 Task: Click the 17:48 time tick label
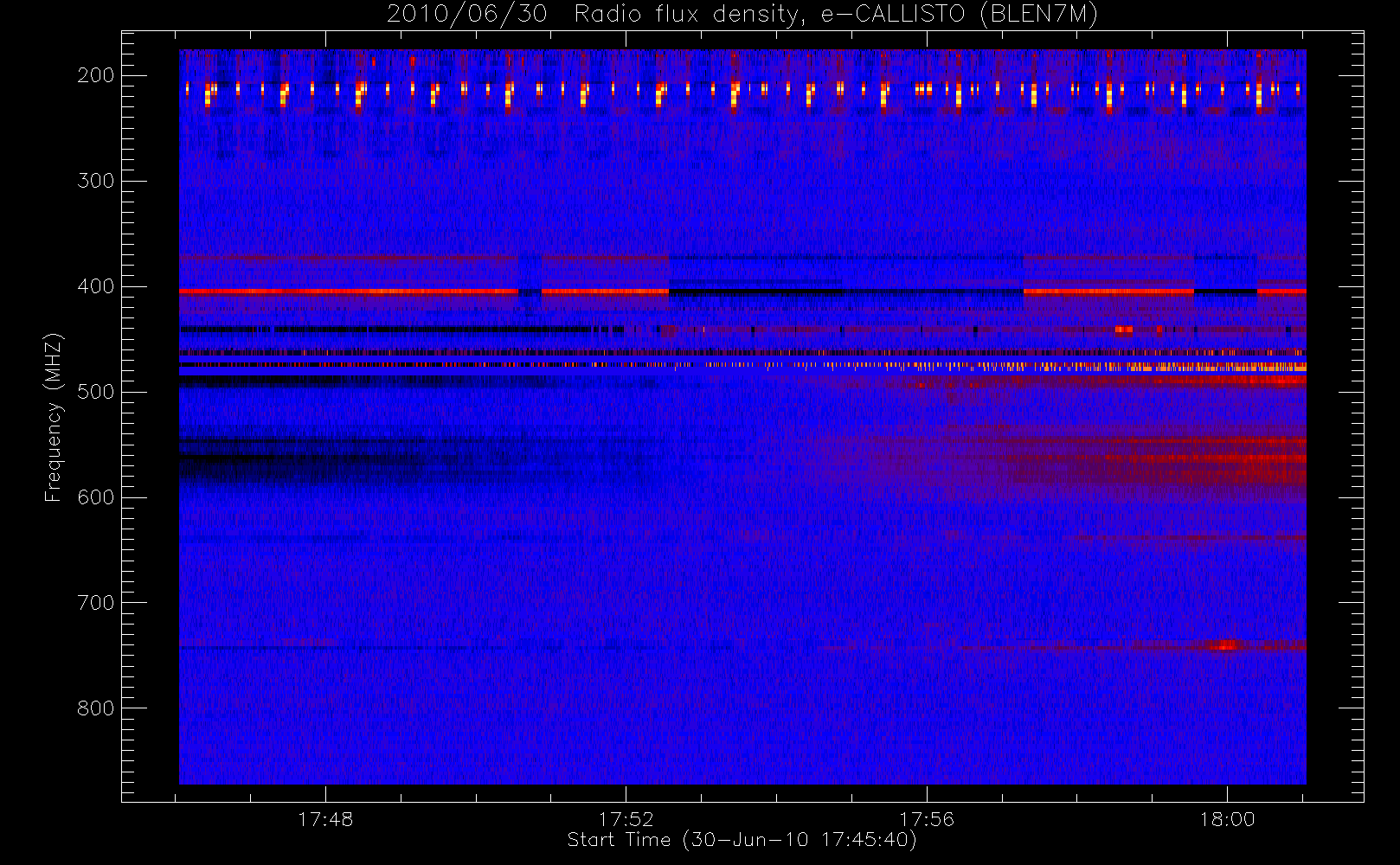(x=325, y=819)
